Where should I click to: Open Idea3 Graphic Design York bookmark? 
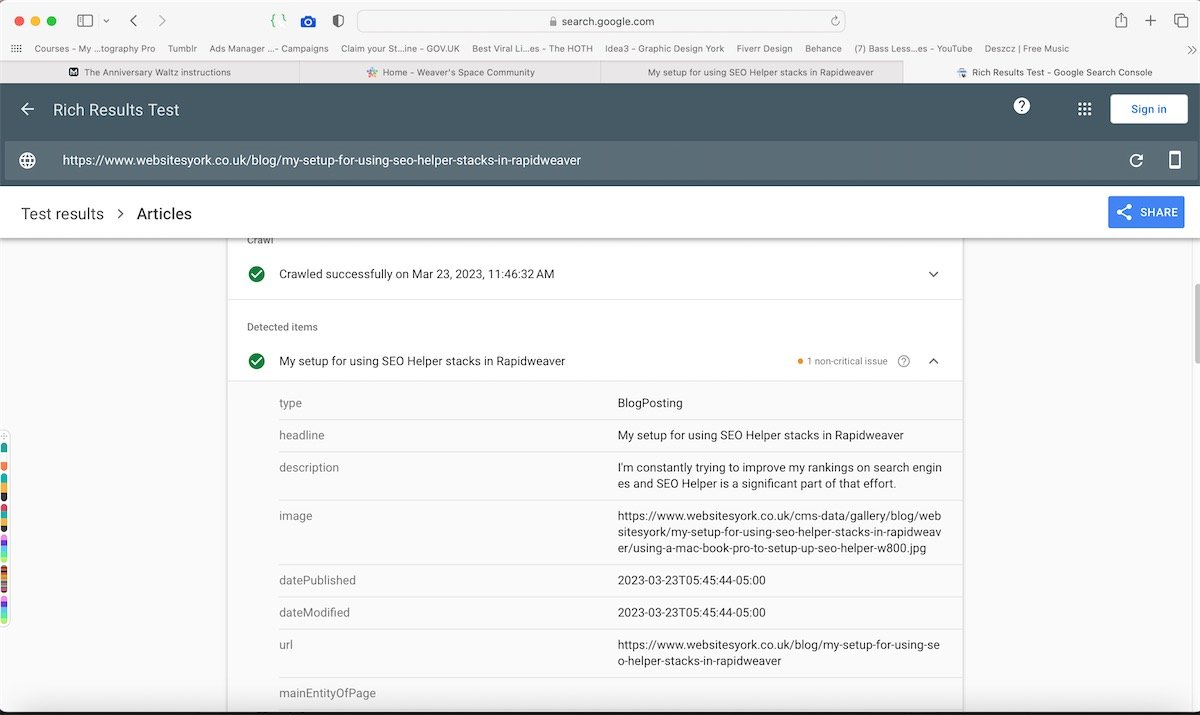pos(664,48)
